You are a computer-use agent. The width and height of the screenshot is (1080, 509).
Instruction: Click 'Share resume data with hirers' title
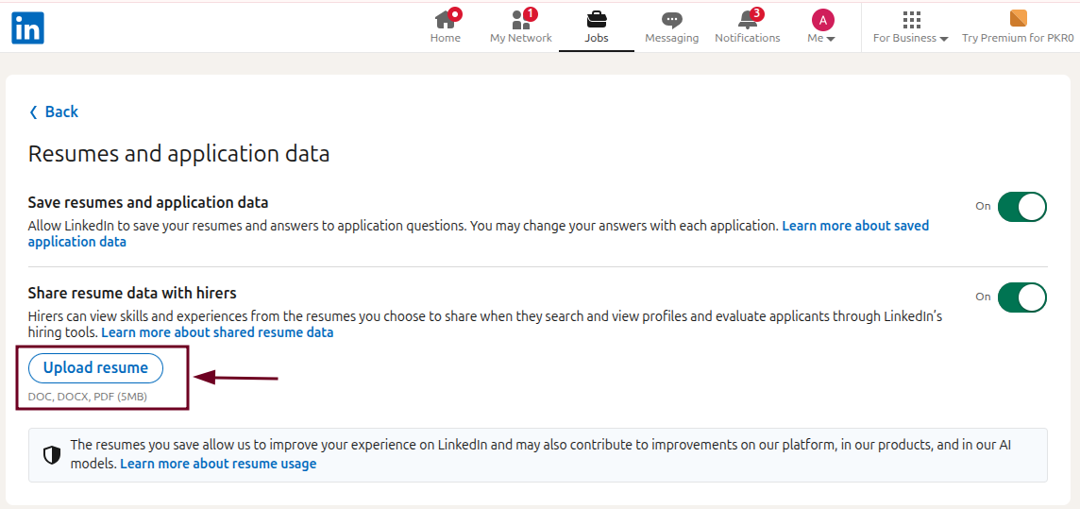pos(132,293)
